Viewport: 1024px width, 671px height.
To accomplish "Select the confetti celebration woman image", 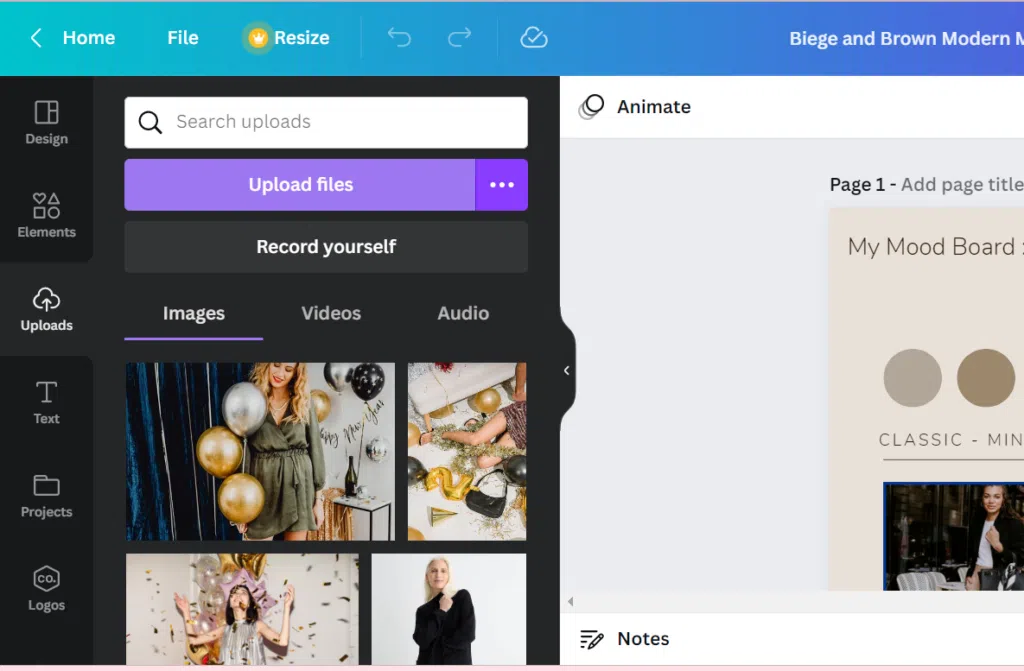I will (242, 609).
